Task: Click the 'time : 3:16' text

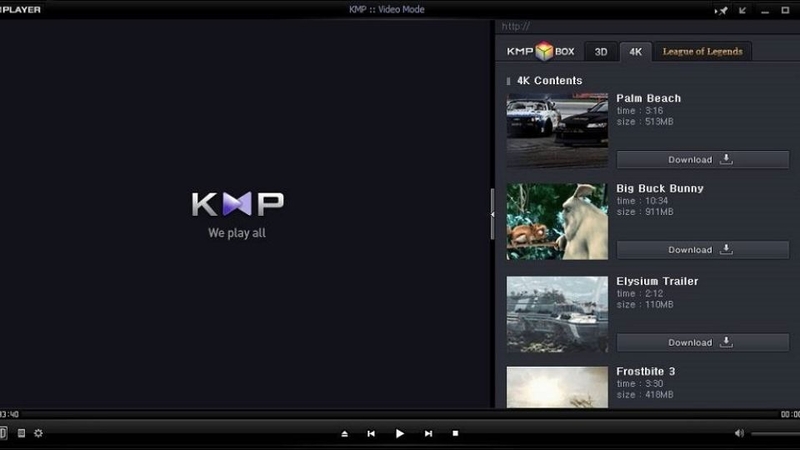Action: point(640,111)
